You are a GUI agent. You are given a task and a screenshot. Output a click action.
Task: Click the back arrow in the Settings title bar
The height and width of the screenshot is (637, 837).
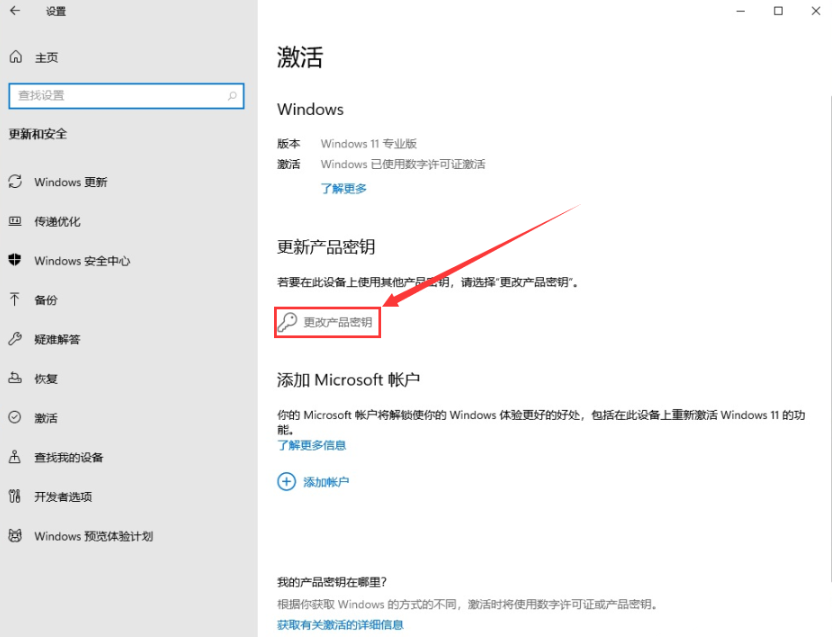point(15,11)
